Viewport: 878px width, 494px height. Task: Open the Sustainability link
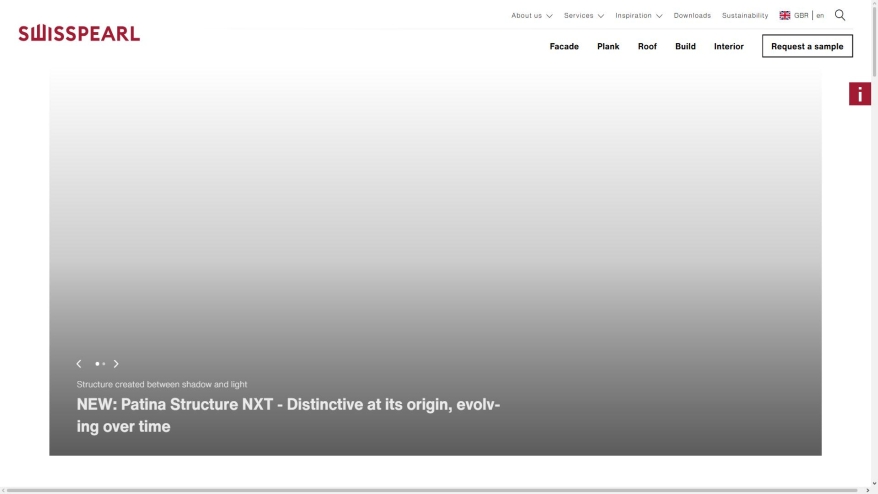(745, 16)
